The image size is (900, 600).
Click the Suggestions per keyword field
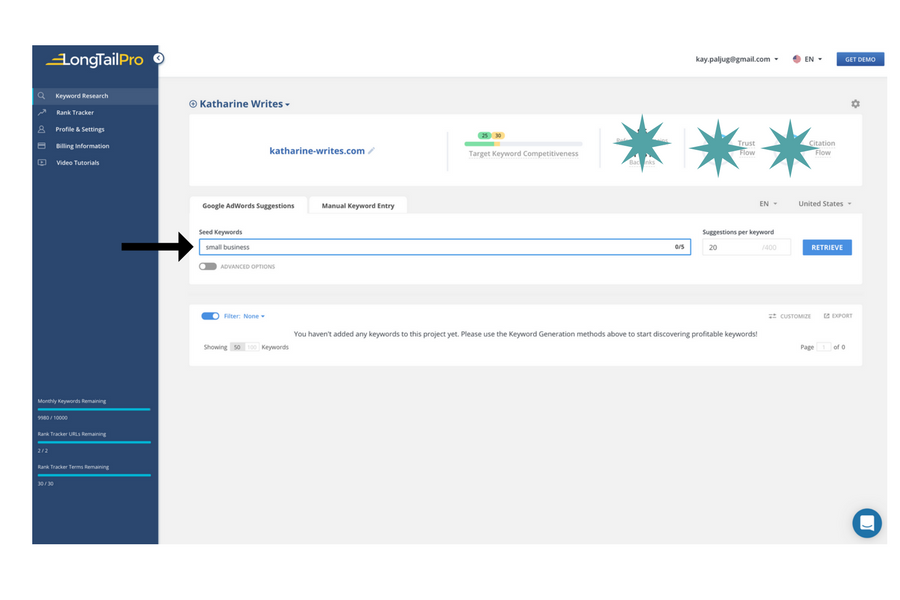pos(746,247)
